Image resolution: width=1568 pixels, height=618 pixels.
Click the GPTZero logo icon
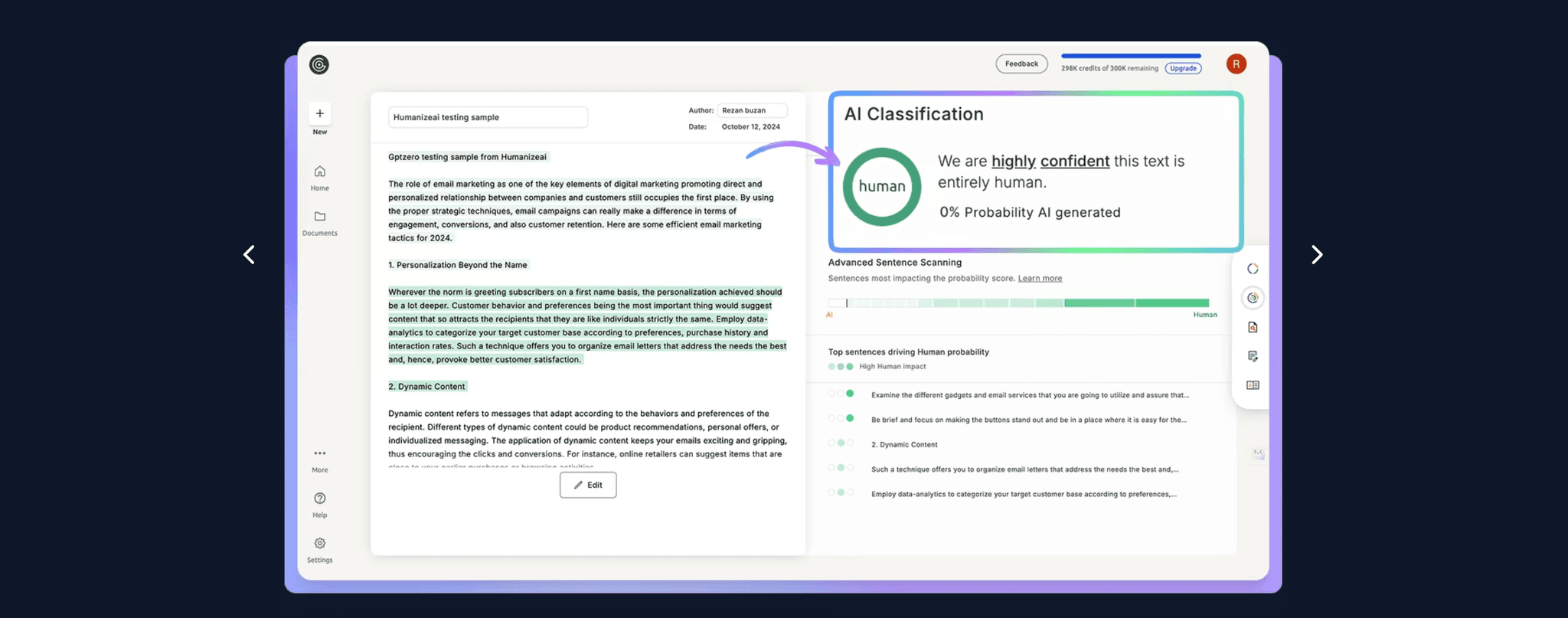tap(319, 65)
